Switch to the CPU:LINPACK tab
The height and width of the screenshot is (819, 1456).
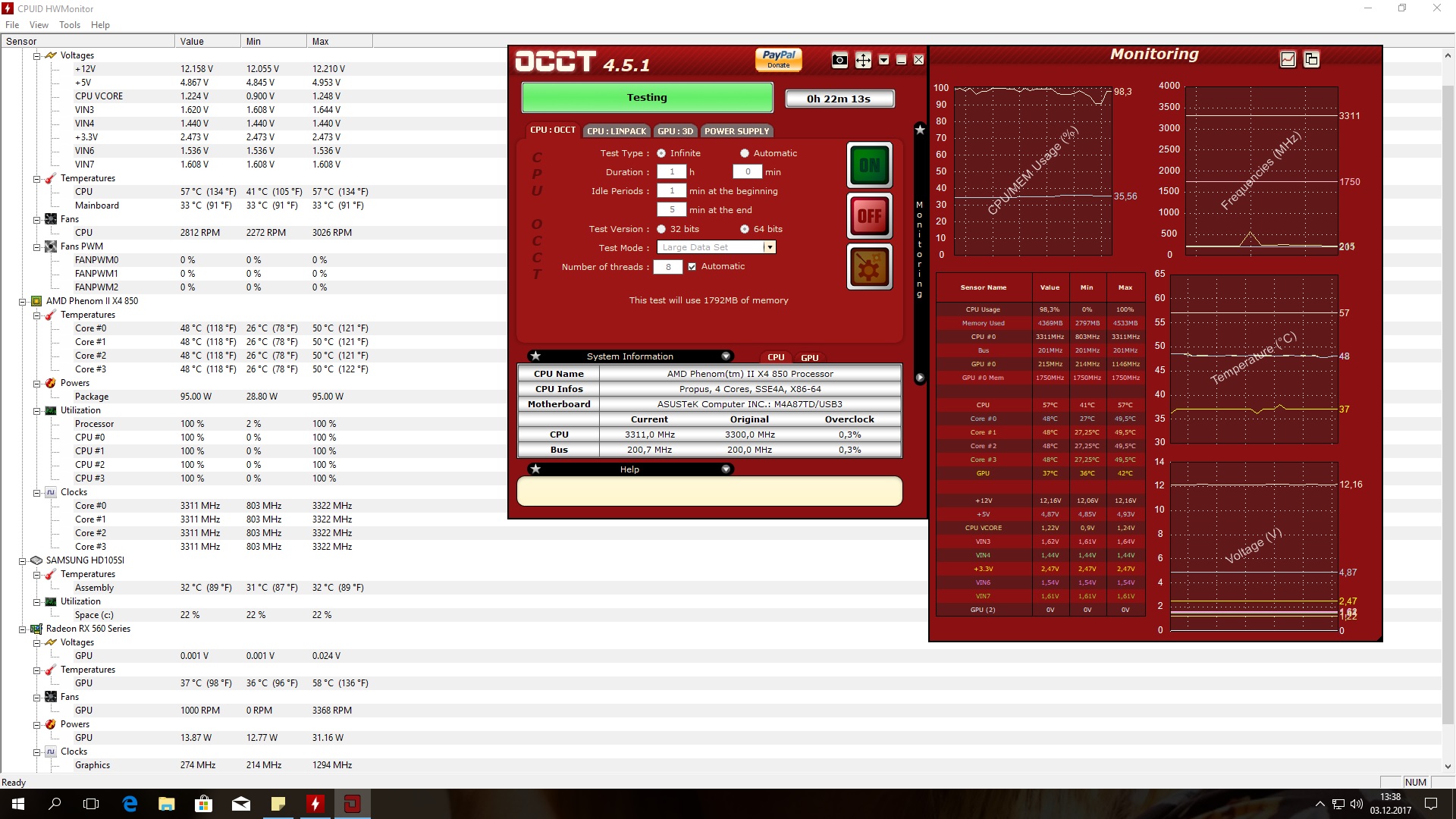tap(617, 131)
